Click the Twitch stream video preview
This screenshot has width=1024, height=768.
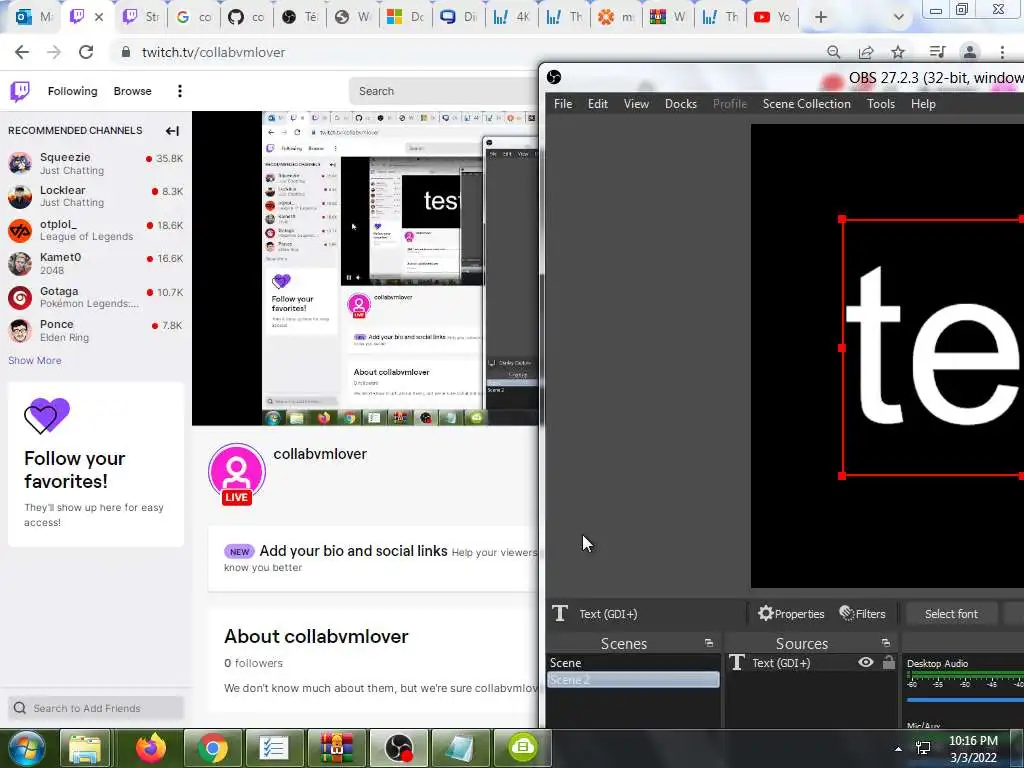click(365, 268)
